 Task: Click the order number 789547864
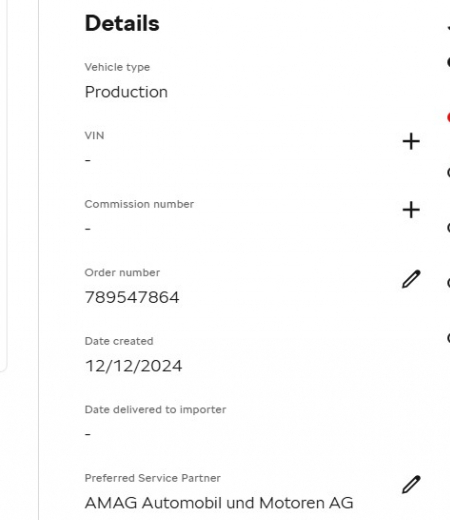coord(132,297)
